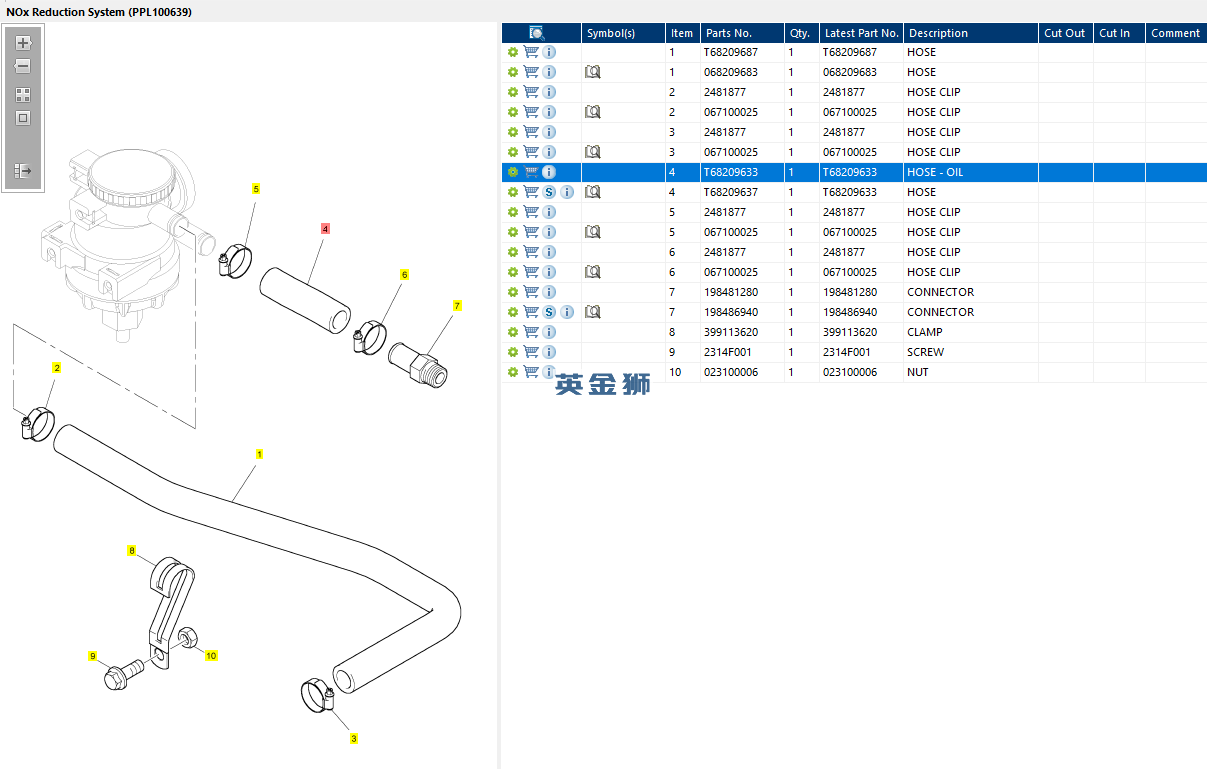The width and height of the screenshot is (1207, 769).
Task: Sort table by Symbol(s) column header
Action: (x=623, y=33)
